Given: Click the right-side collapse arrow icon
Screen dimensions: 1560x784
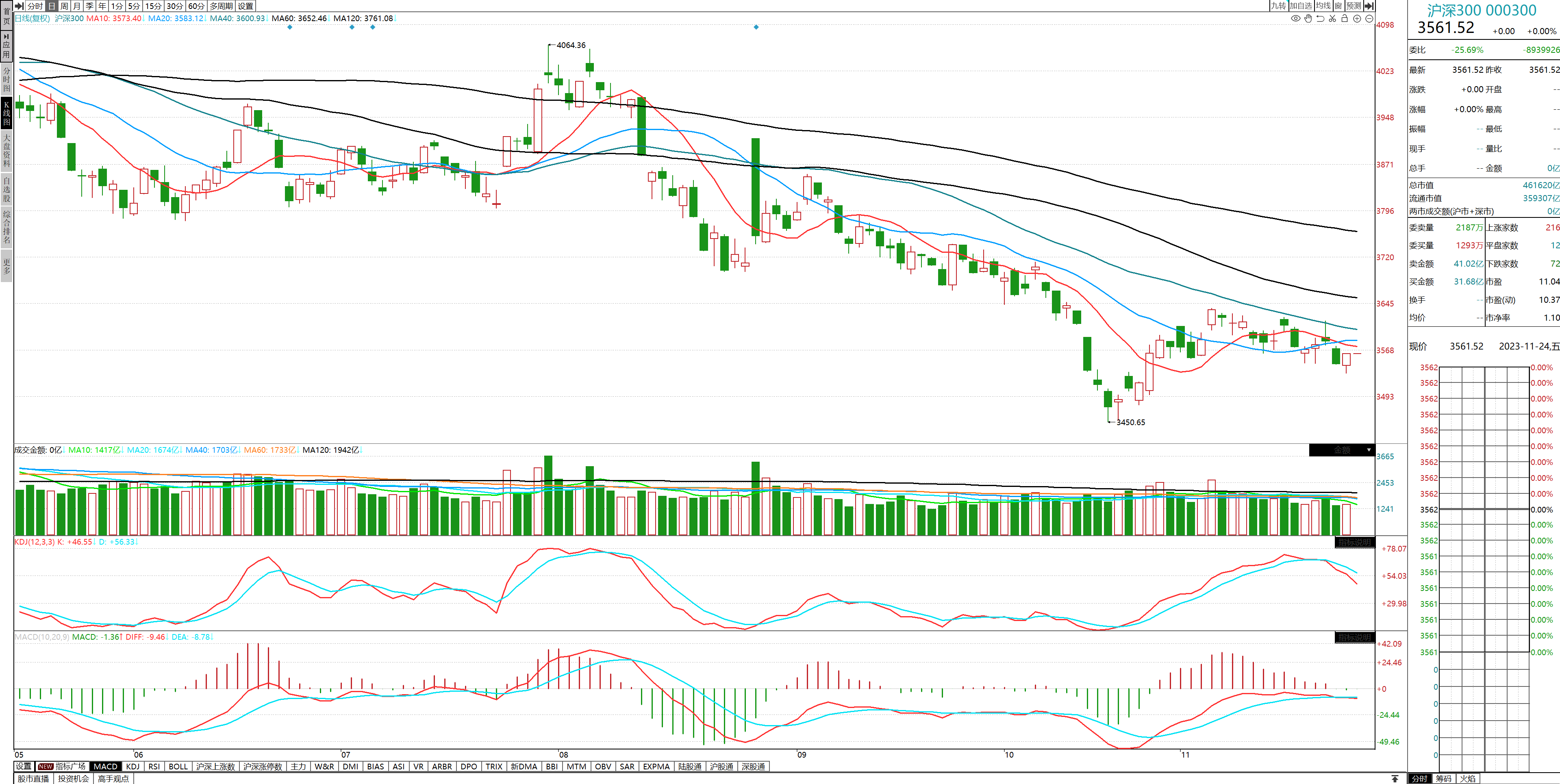Looking at the screenshot, I should tap(1369, 5).
